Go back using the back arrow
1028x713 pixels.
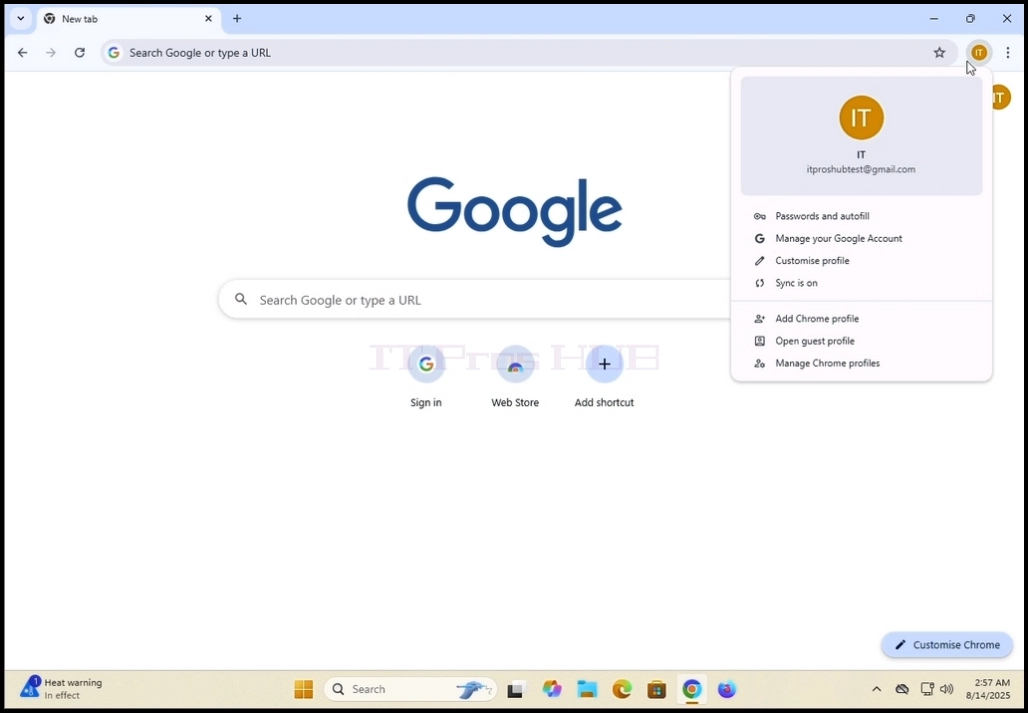tap(23, 52)
